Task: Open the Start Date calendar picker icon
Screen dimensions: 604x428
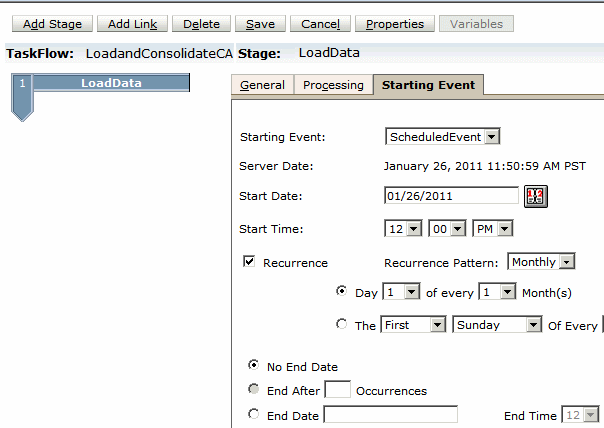Action: click(535, 196)
